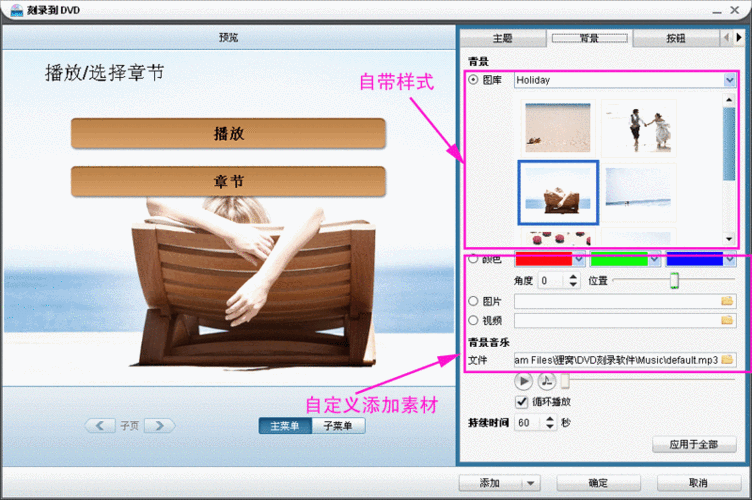Click the 取消 button
The height and width of the screenshot is (500, 752).
click(x=699, y=483)
